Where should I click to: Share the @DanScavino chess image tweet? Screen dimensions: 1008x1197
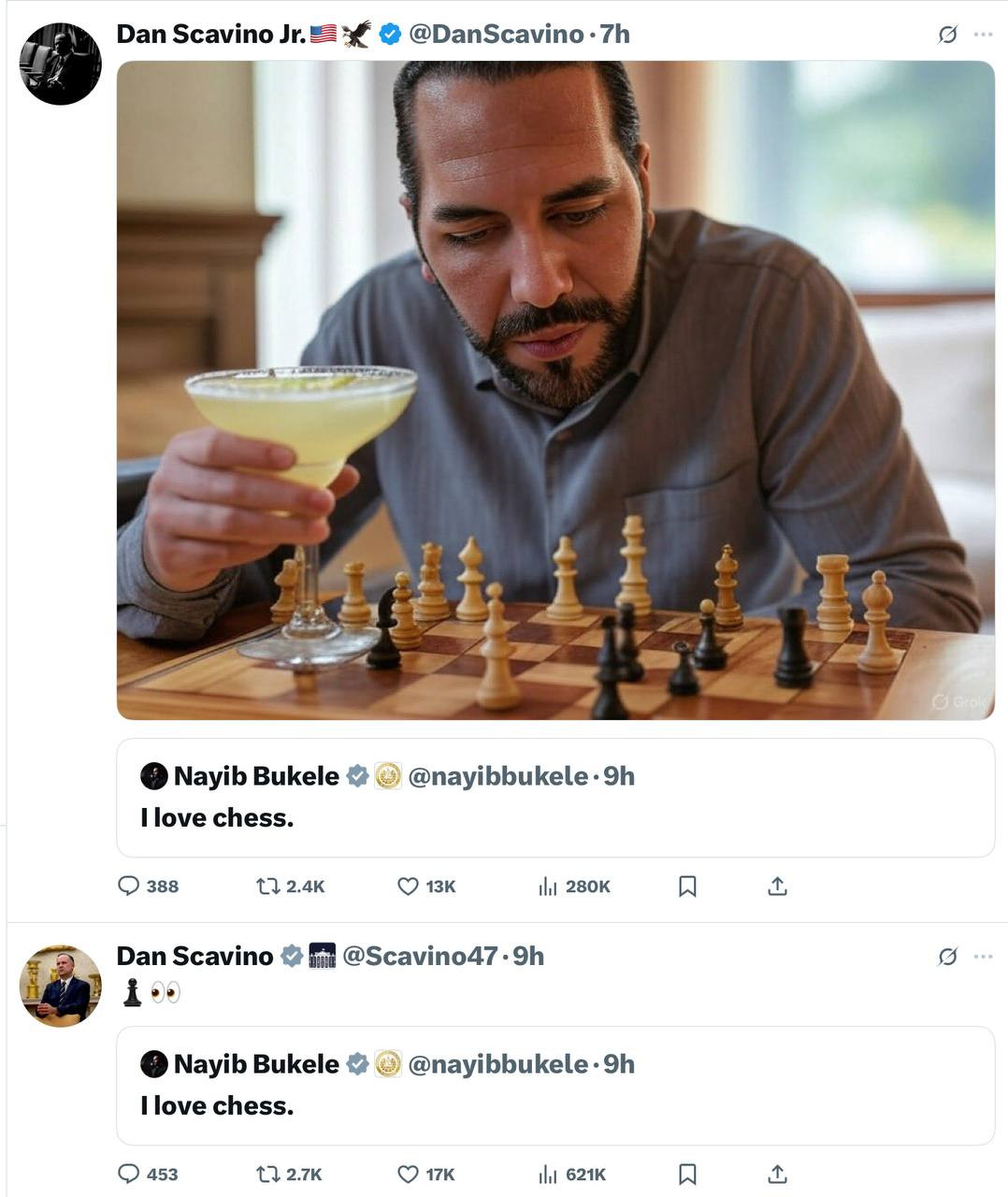tap(777, 886)
